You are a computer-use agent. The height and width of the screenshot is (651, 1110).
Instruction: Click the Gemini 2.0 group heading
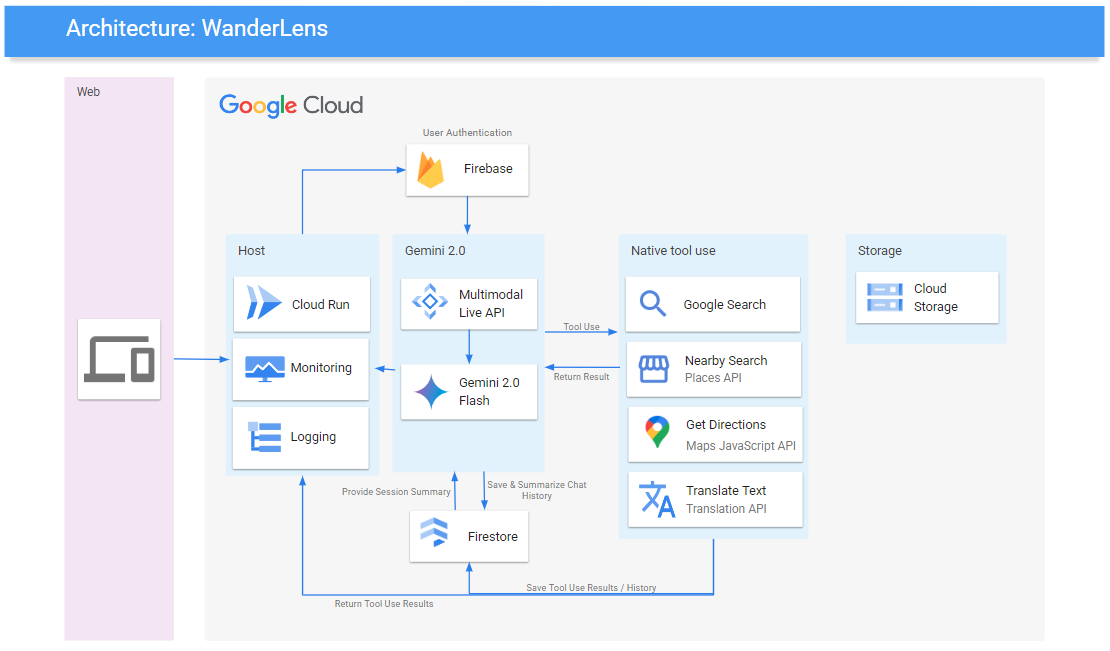435,250
